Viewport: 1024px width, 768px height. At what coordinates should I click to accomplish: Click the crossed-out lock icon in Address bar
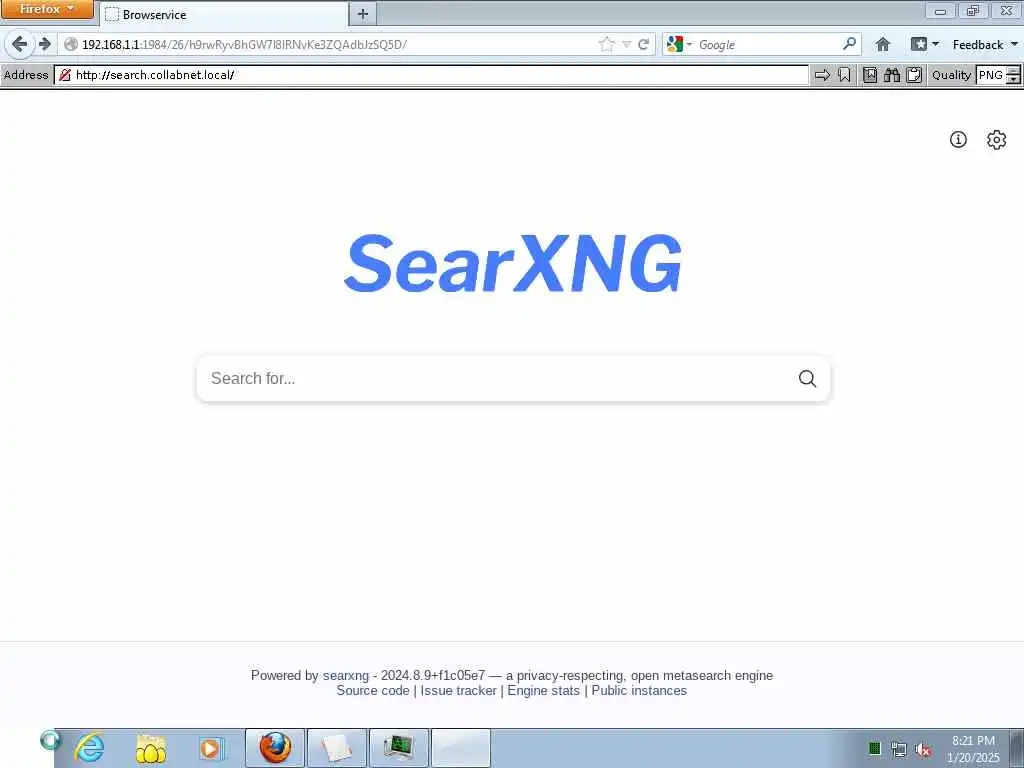(65, 74)
